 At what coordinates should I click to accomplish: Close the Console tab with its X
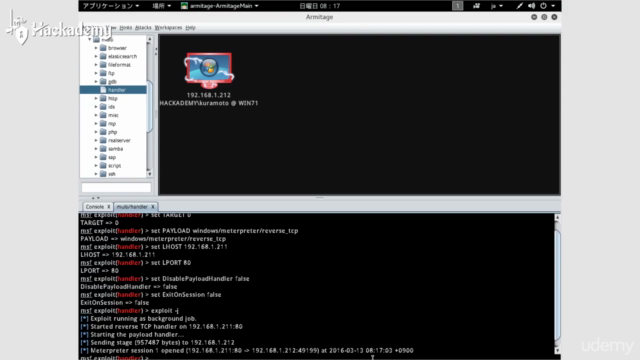(x=109, y=207)
